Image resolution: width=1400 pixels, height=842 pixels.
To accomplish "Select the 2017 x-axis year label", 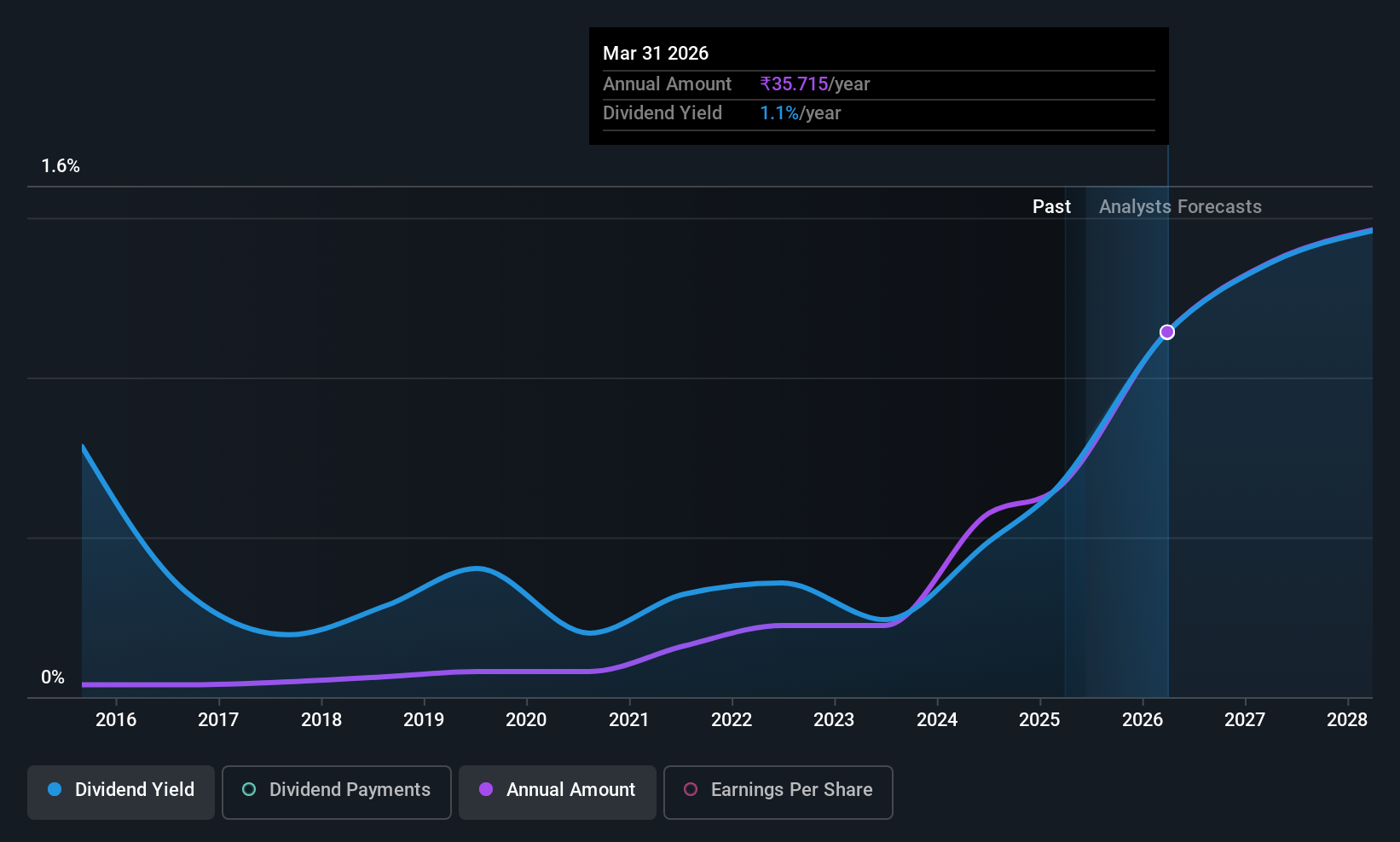I will (x=218, y=720).
